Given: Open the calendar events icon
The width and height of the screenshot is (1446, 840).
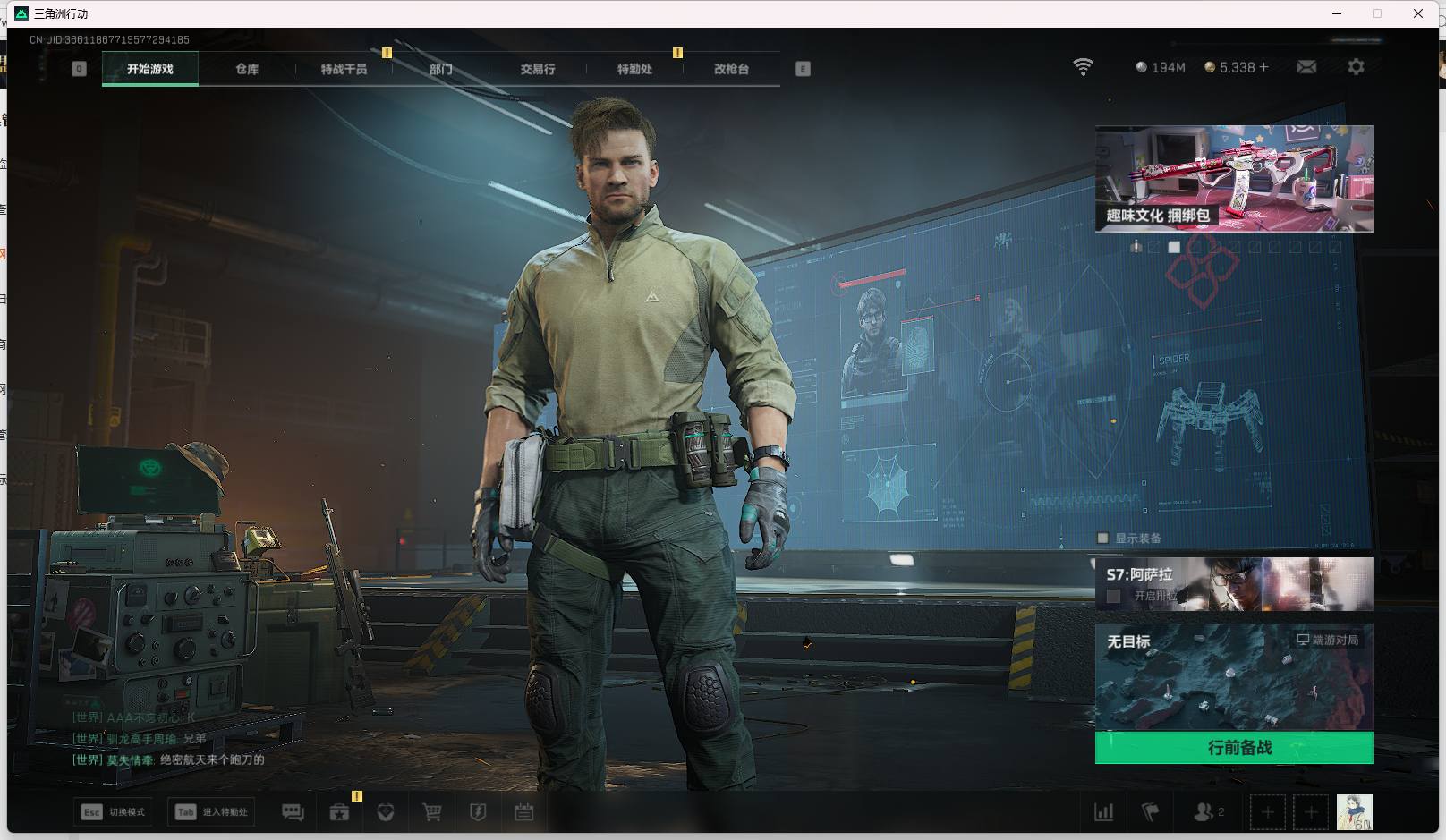Looking at the screenshot, I should (x=524, y=812).
